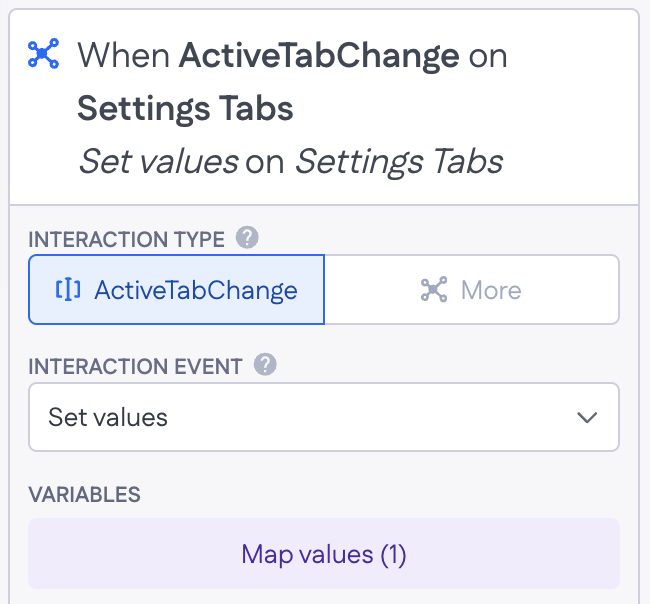
Task: Click the bold ActiveTabChange text in the header
Action: pos(319,56)
